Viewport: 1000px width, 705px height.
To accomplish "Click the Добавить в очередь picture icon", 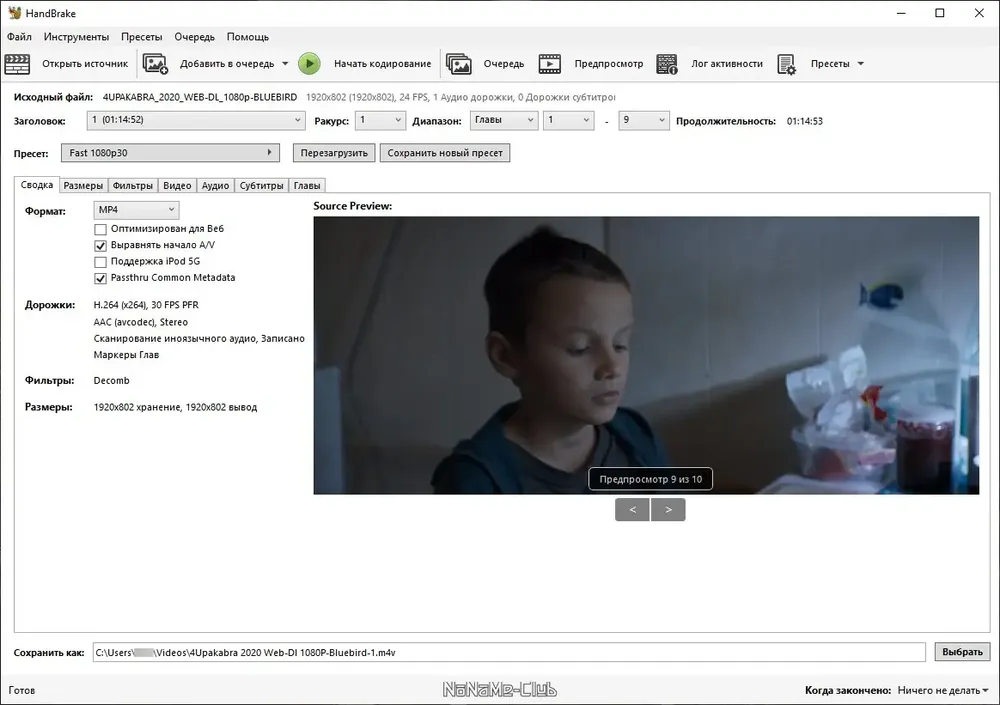I will (x=155, y=64).
